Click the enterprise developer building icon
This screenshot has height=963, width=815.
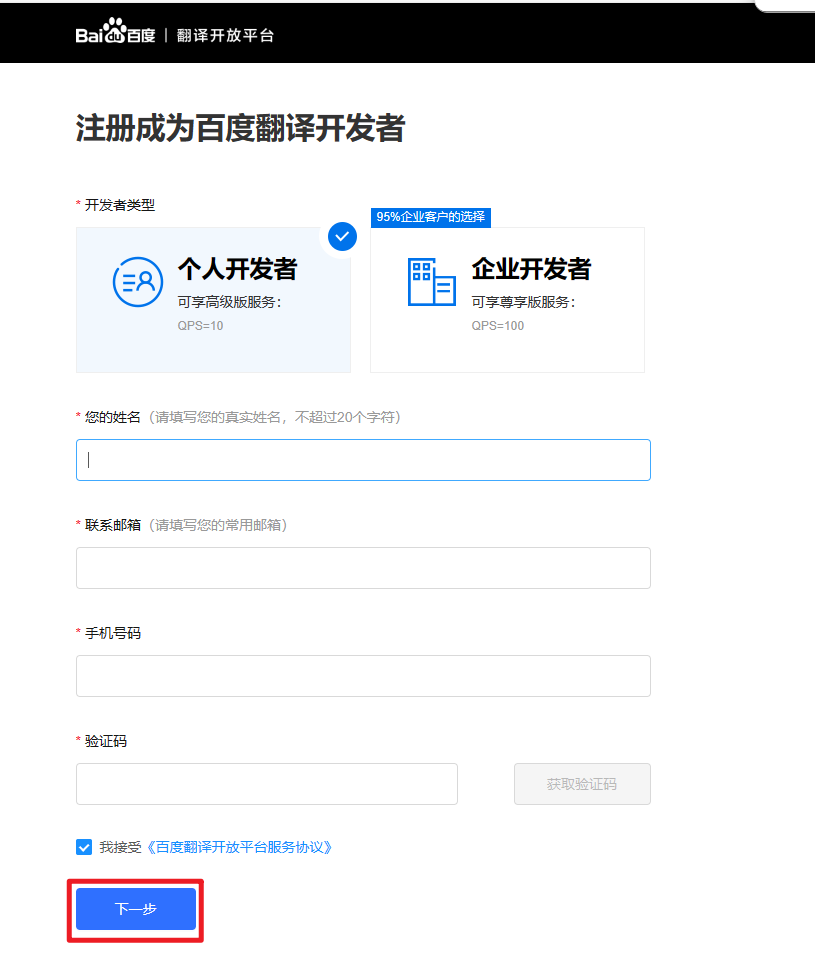[x=431, y=282]
